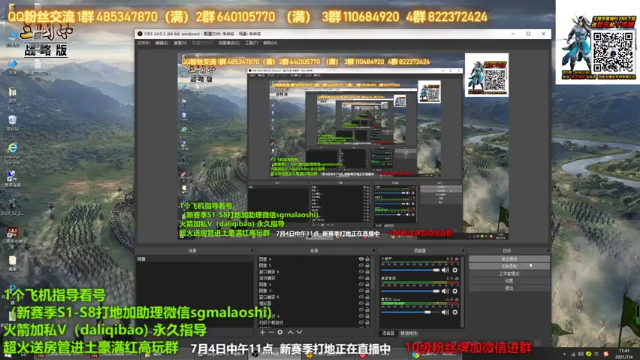Pop out the 控件 dock panel
The width and height of the screenshot is (640, 360).
(548, 250)
